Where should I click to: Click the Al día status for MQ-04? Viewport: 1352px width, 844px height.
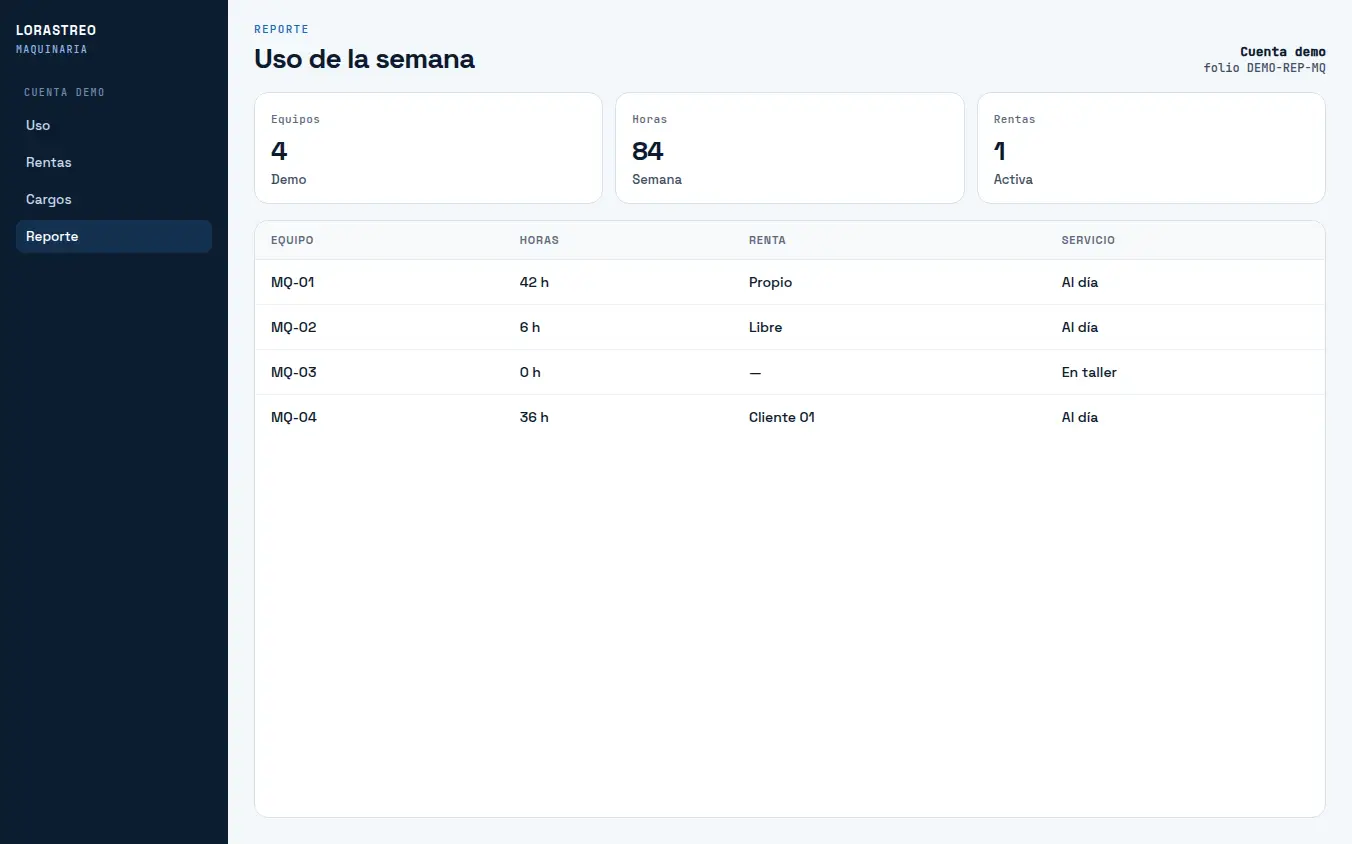tap(1080, 417)
